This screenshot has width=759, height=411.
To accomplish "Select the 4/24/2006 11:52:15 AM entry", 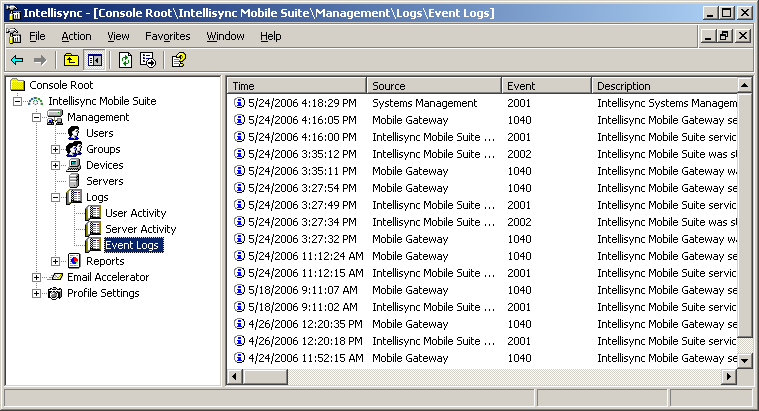I will tap(305, 358).
